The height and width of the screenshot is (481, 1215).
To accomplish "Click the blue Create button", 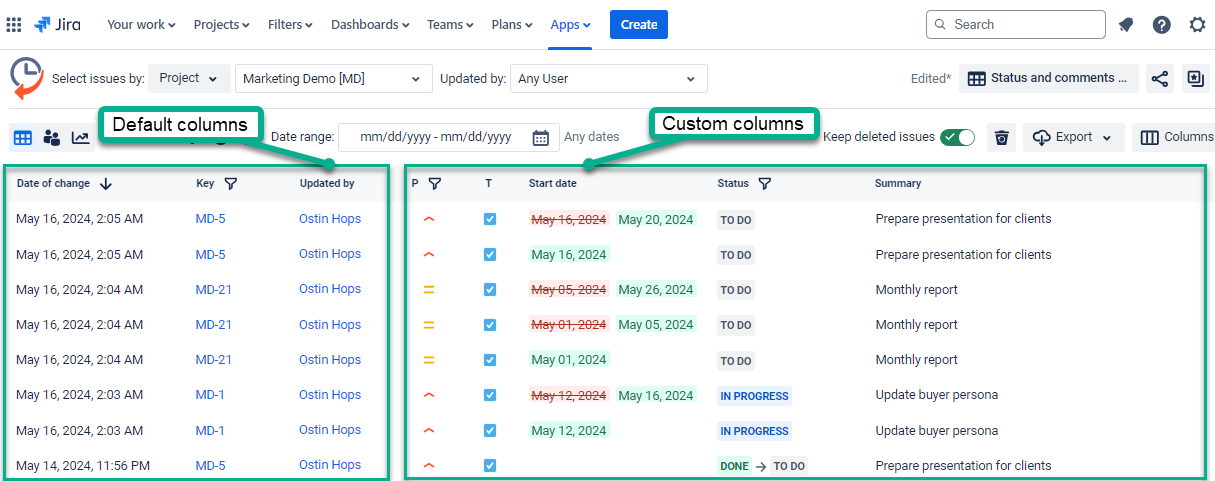I will (x=638, y=25).
